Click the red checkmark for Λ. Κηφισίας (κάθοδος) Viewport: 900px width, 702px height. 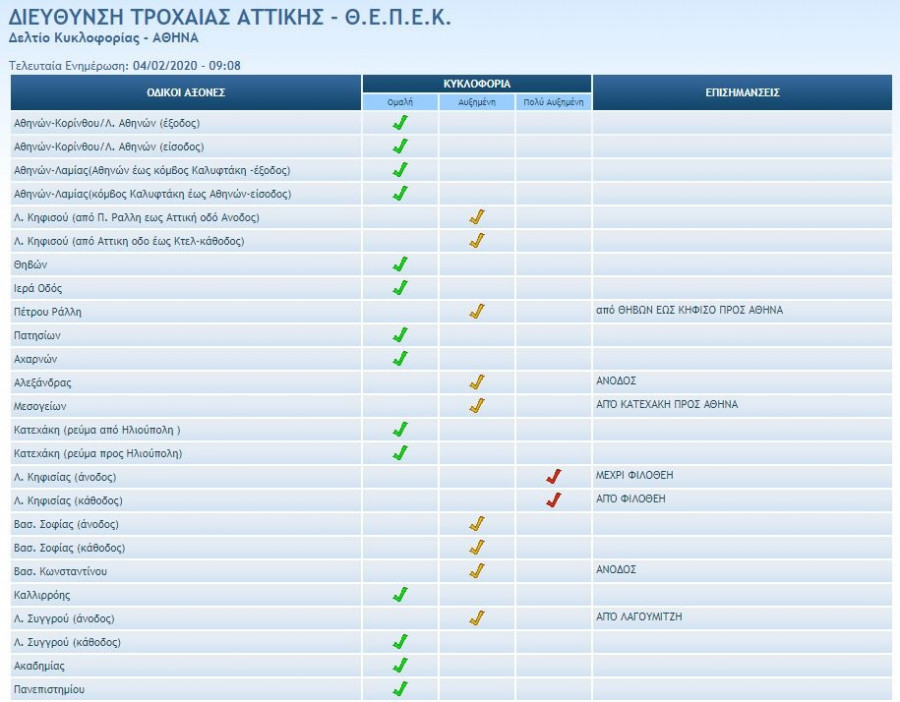(x=553, y=499)
